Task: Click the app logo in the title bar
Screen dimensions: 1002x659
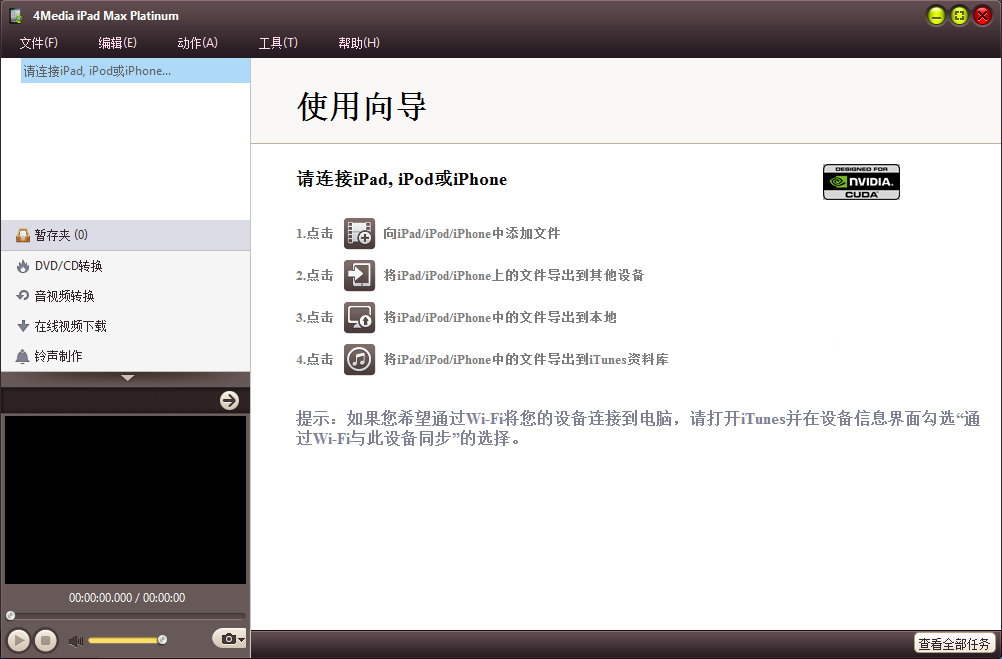Action: tap(16, 15)
